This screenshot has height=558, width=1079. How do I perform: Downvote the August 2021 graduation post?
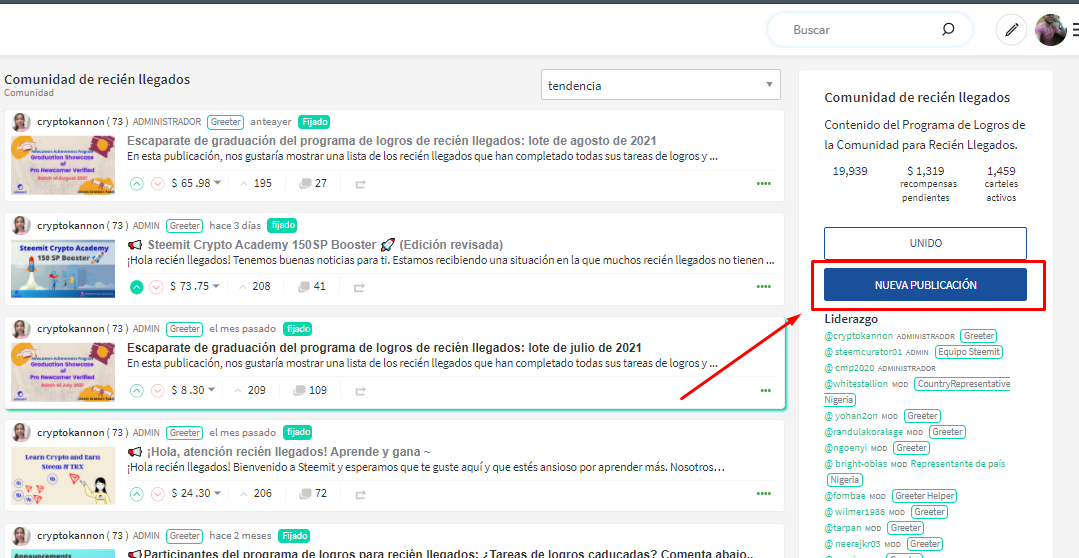click(x=158, y=184)
